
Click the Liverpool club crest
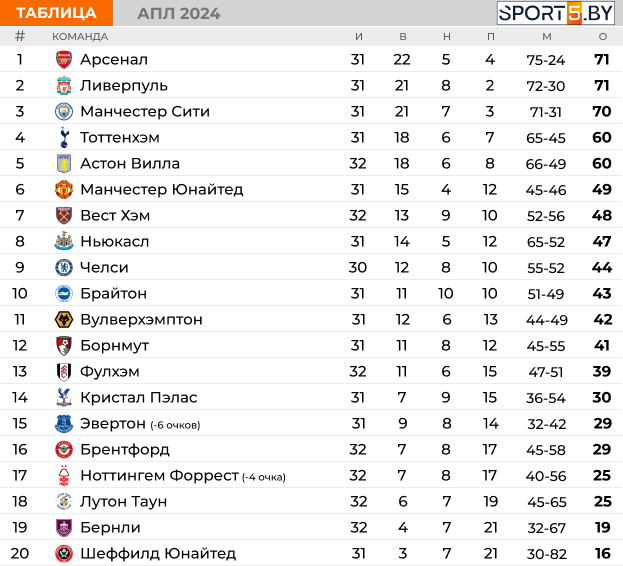pos(64,86)
